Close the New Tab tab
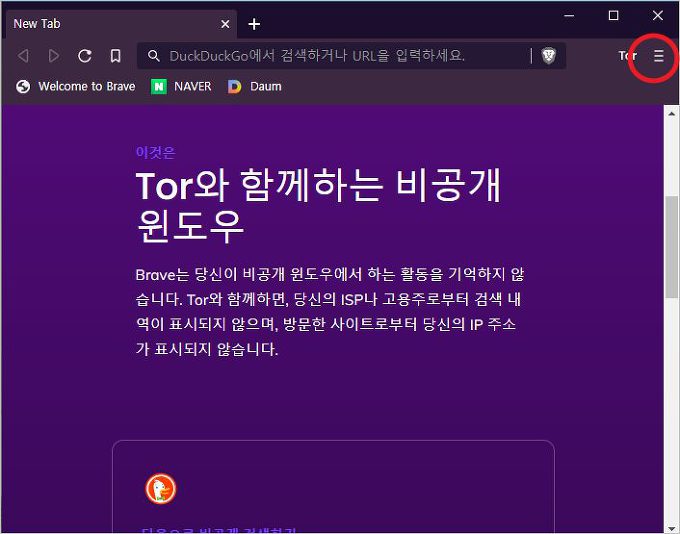The height and width of the screenshot is (534, 680). point(225,23)
